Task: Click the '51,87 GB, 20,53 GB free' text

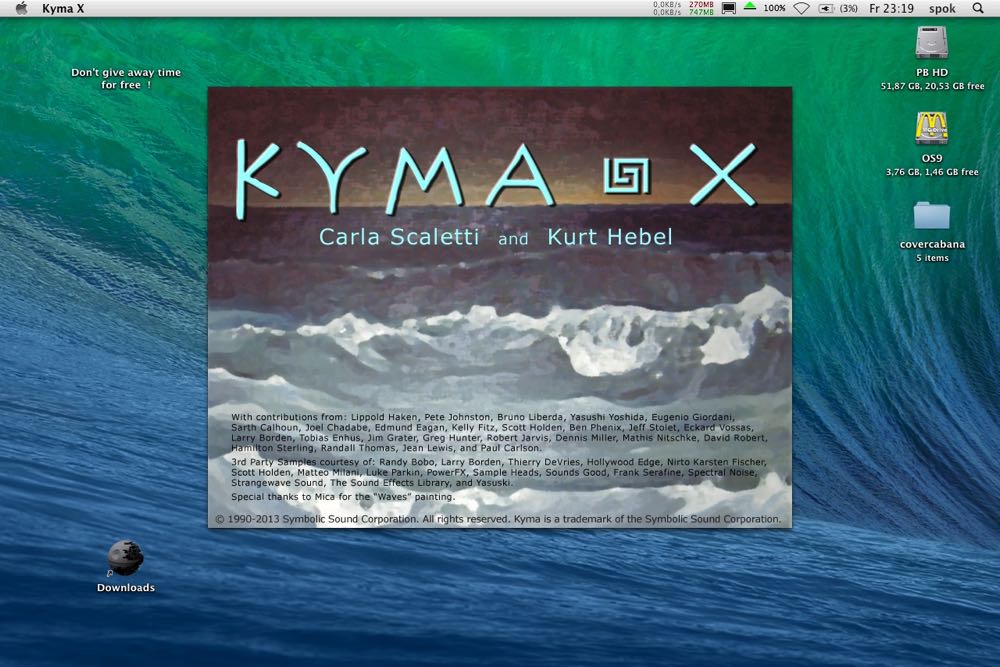Action: pyautogui.click(x=932, y=86)
